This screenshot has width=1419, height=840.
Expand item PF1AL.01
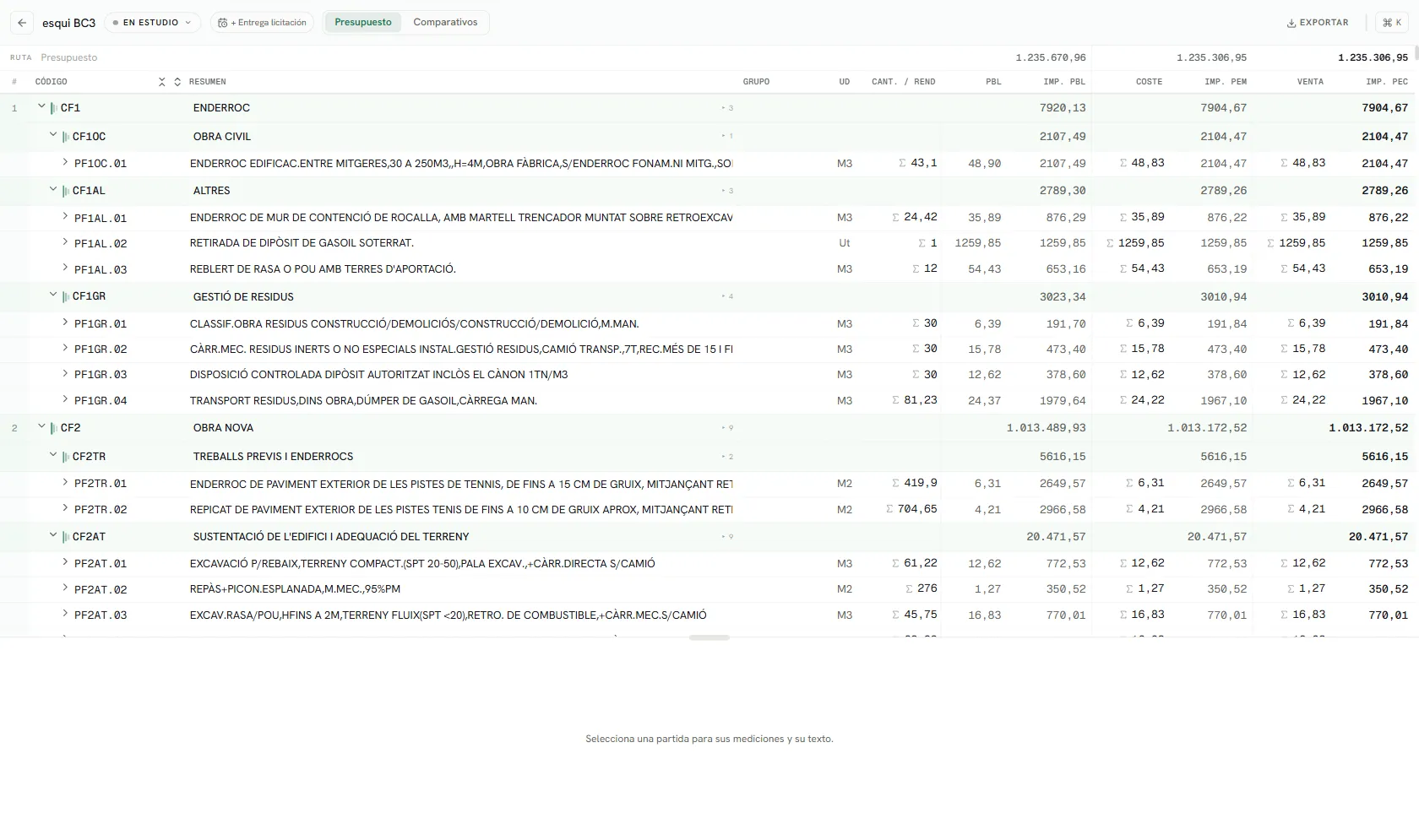tap(65, 216)
